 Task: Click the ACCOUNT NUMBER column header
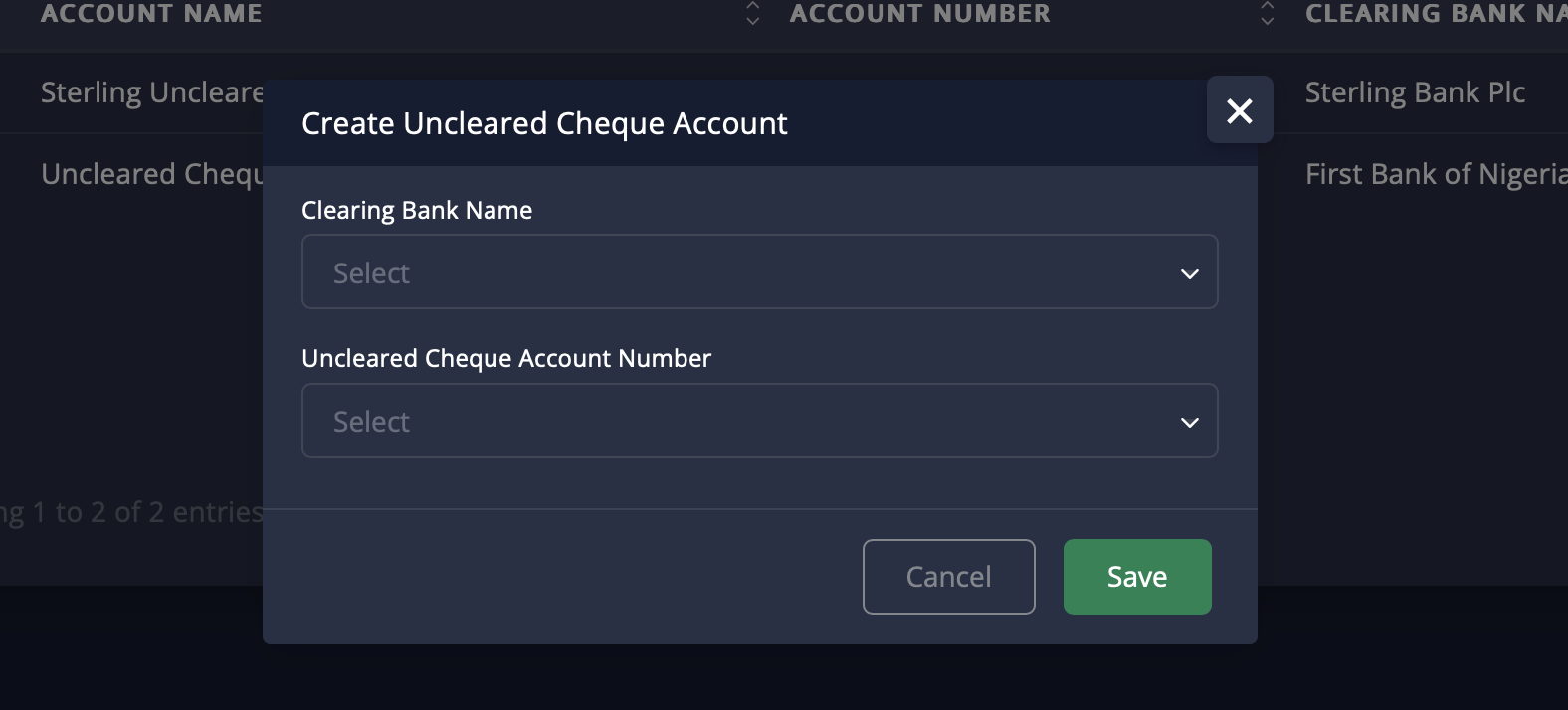click(x=919, y=13)
